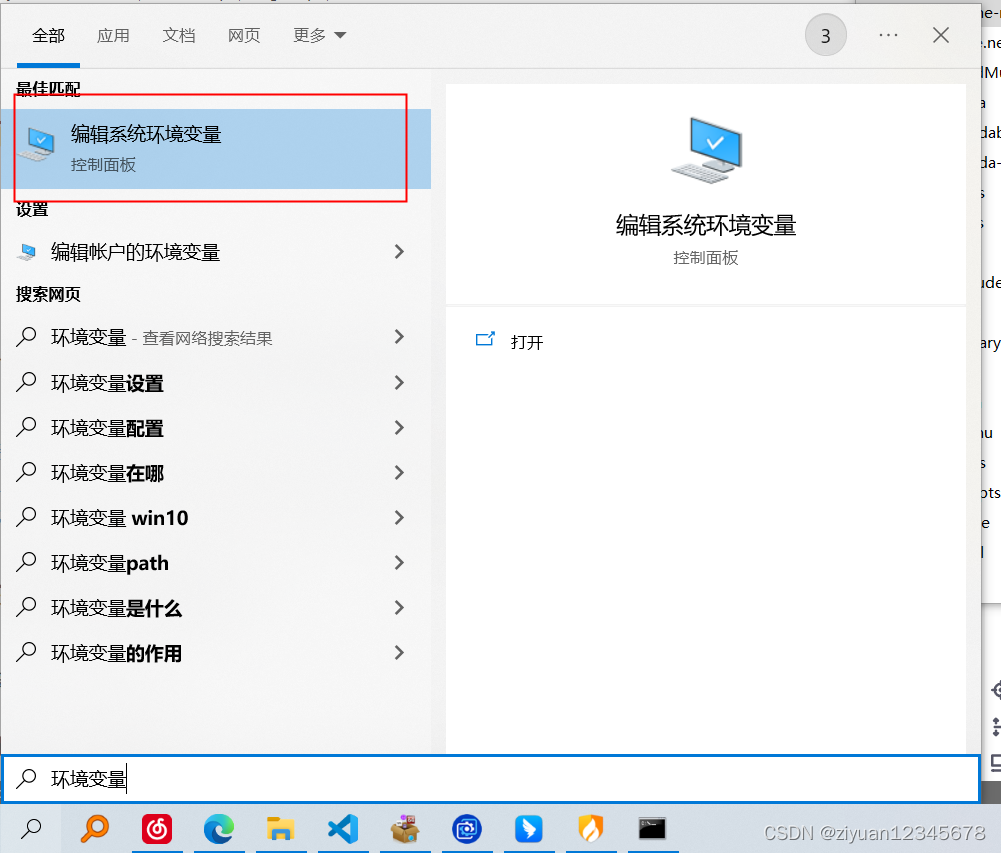This screenshot has width=1001, height=853.
Task: Open the orange security shield app on taskbar
Action: (x=590, y=829)
